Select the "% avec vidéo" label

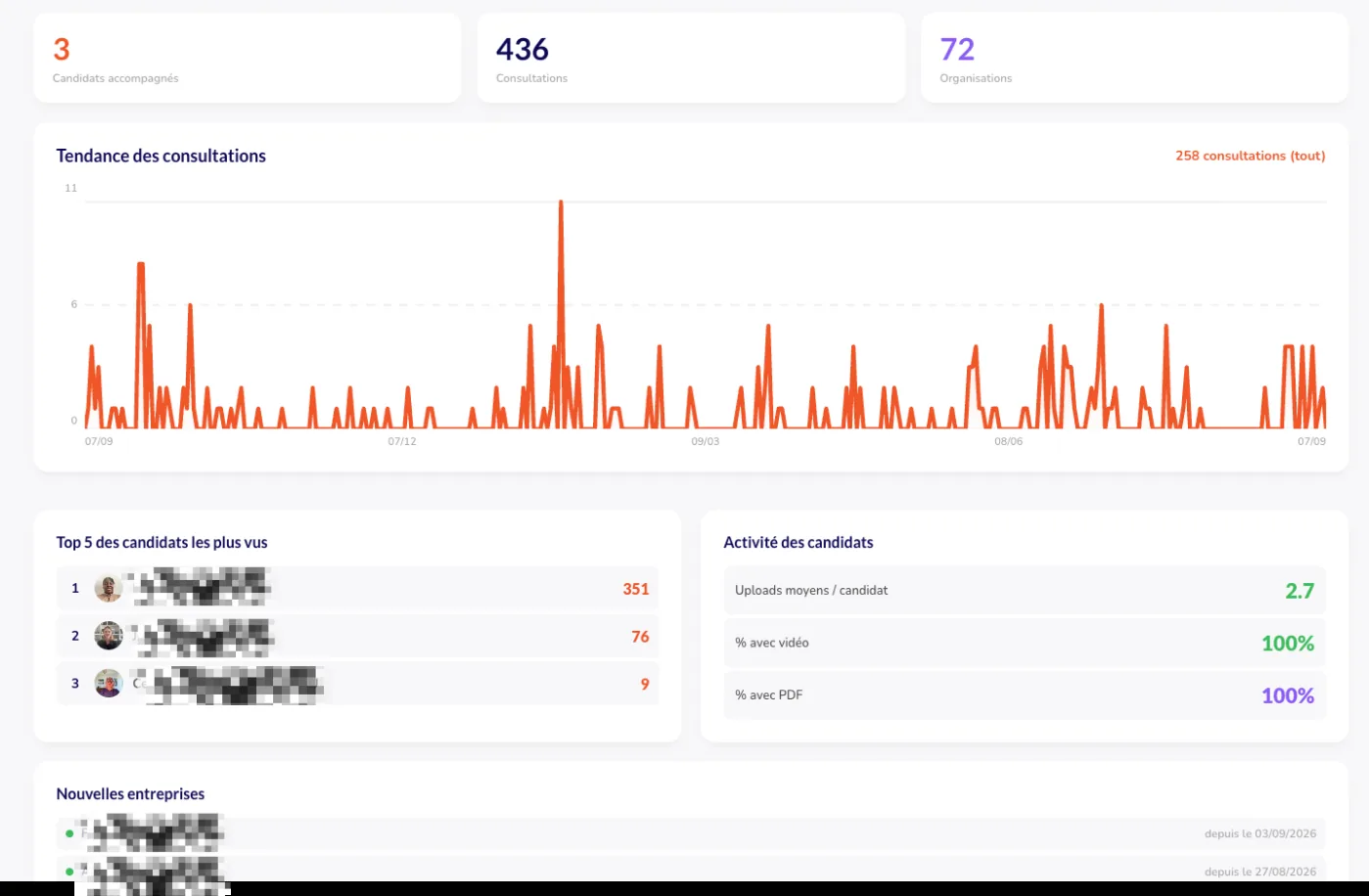[x=772, y=643]
